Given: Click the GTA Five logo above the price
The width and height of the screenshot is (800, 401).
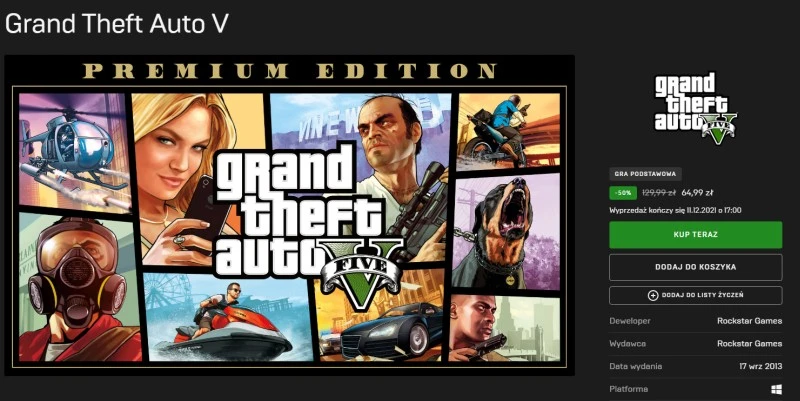Looking at the screenshot, I should [x=695, y=108].
